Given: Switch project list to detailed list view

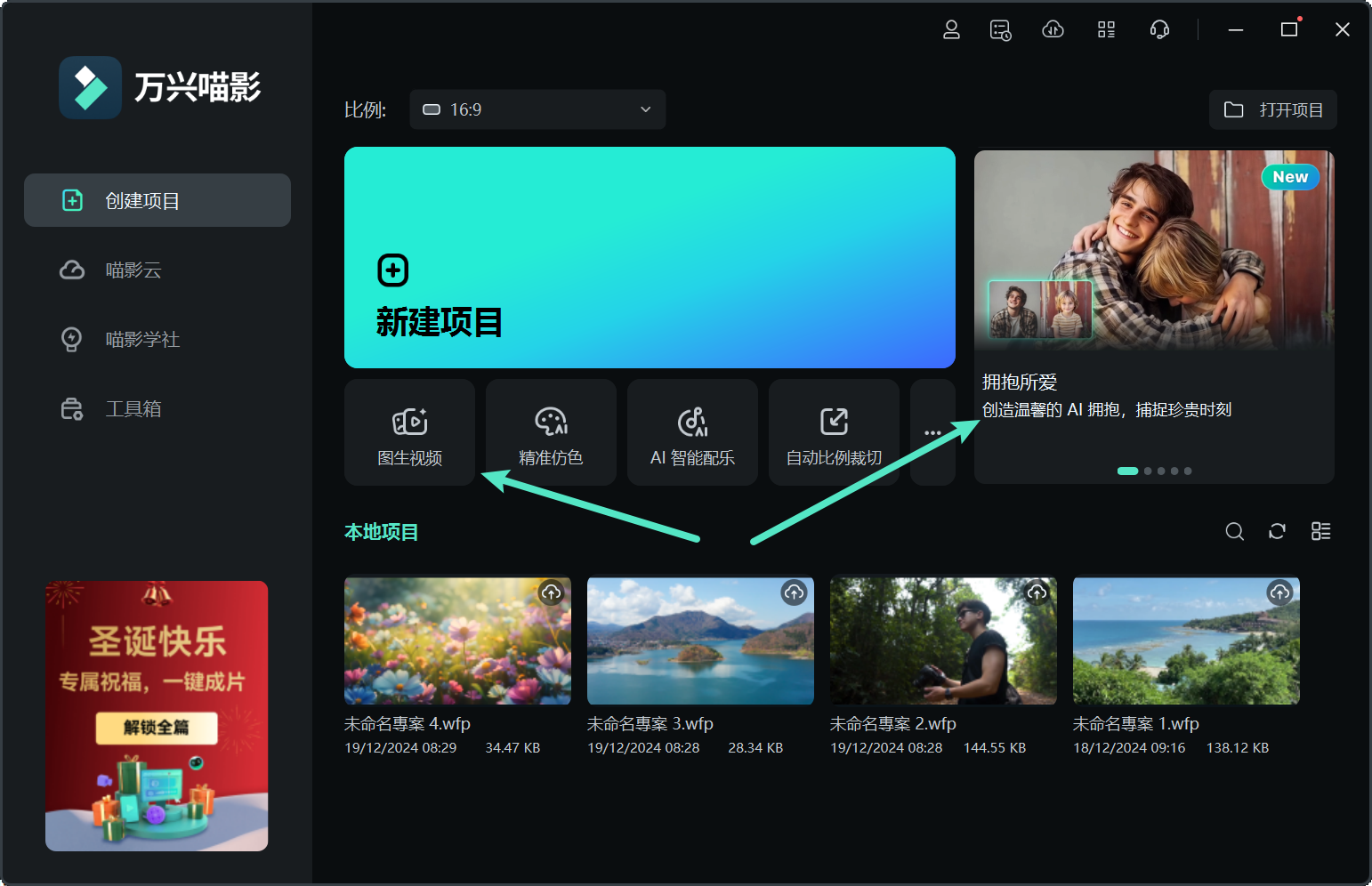Looking at the screenshot, I should [x=1320, y=531].
